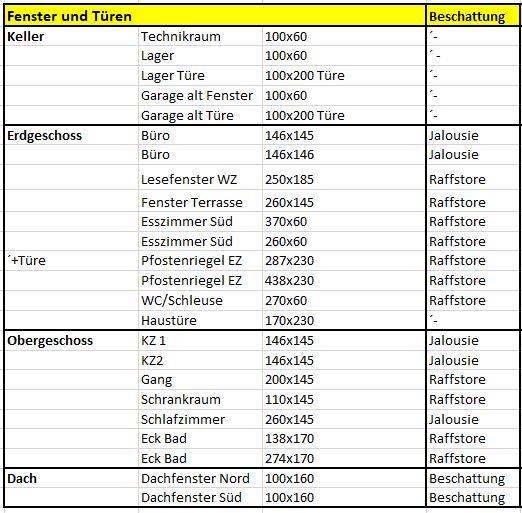Click the Dachfenster Nord cell
The image size is (522, 513).
tap(200, 478)
